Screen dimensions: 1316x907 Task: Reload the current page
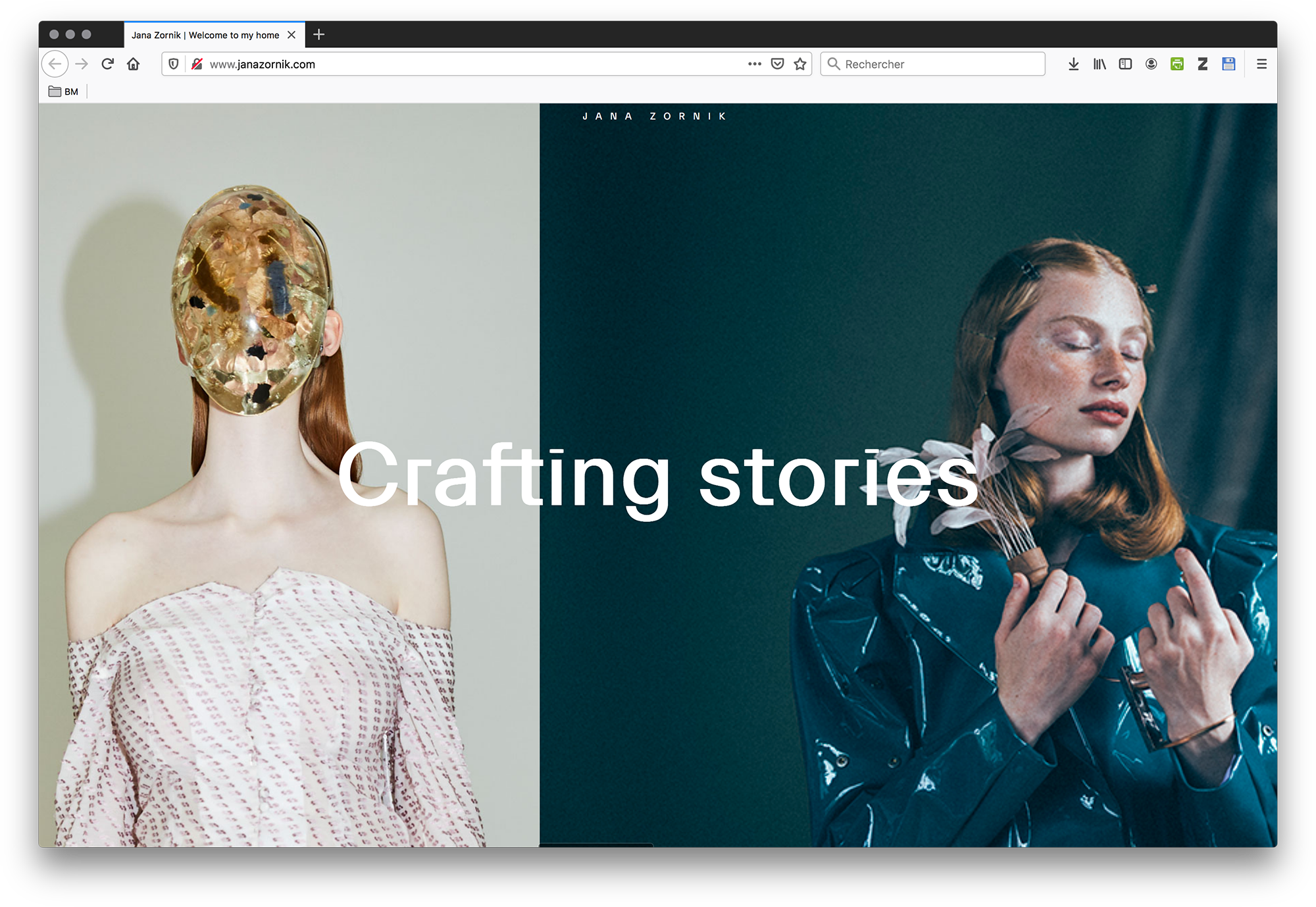coord(108,64)
